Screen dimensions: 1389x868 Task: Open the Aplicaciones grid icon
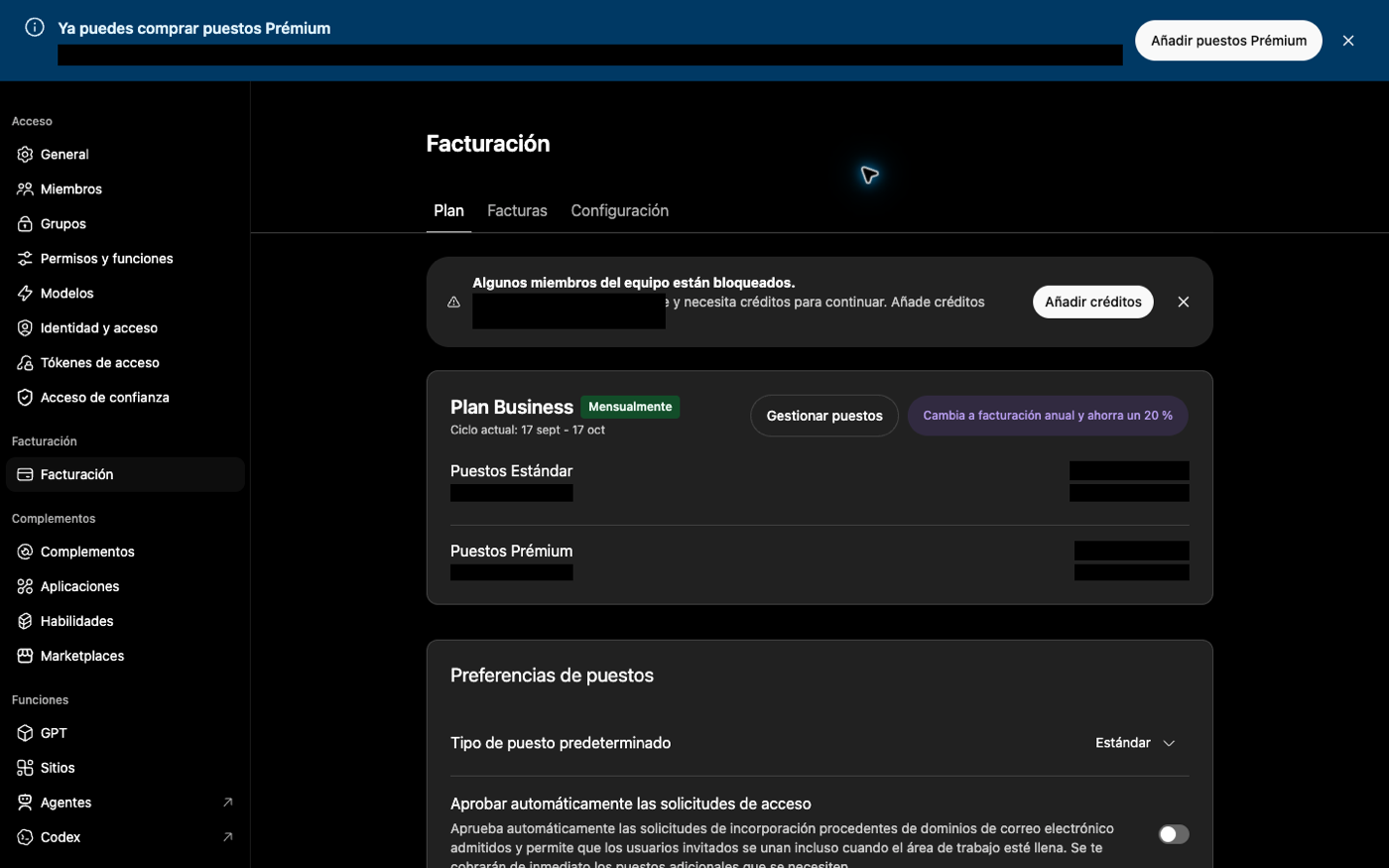25,586
